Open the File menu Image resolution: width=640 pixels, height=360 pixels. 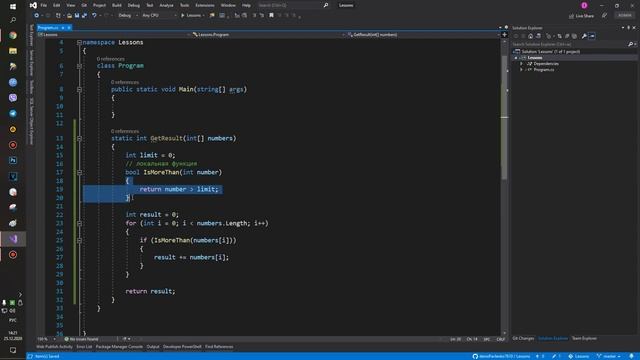click(44, 5)
